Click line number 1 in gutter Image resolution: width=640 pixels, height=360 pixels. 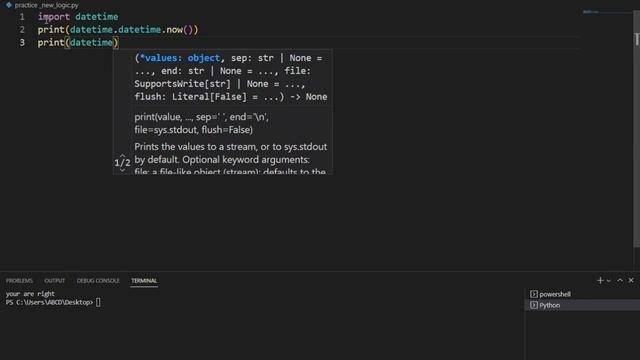[x=22, y=17]
